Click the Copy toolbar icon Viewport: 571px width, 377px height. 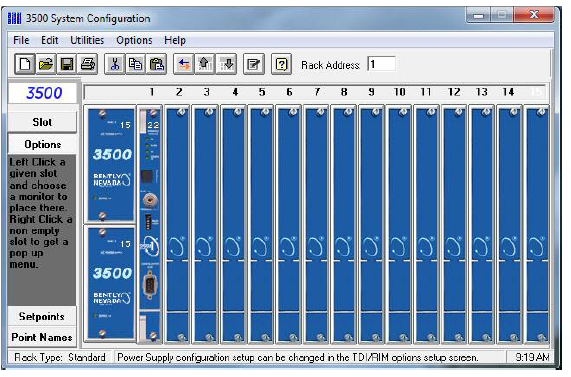[x=135, y=64]
